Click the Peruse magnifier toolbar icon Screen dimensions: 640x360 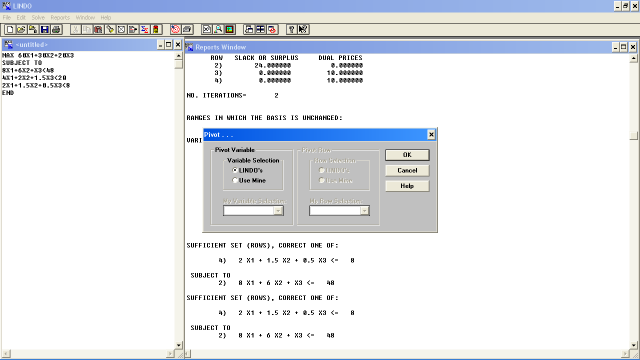point(218,29)
